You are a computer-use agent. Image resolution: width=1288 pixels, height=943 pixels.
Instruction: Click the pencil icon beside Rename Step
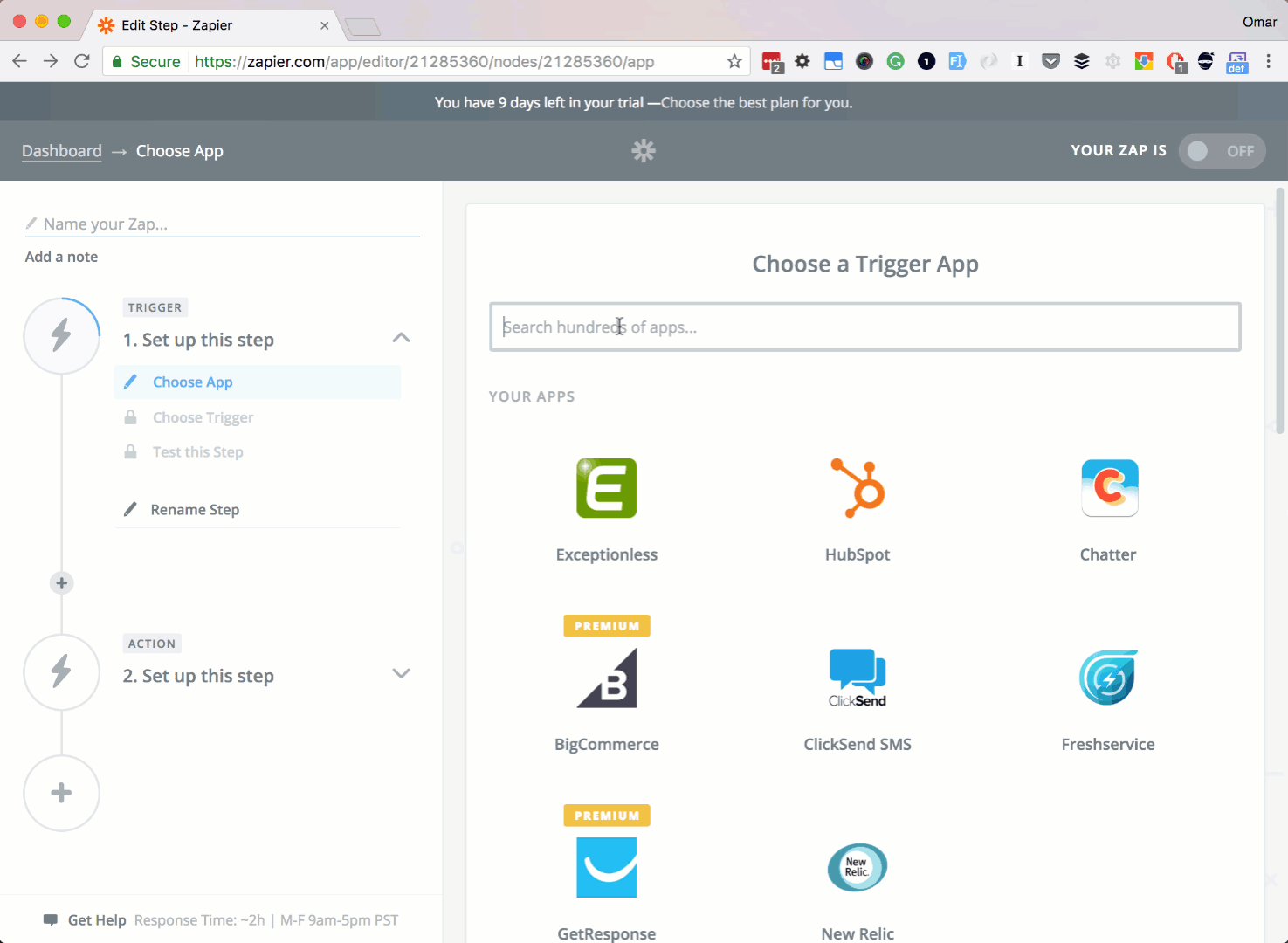click(130, 509)
